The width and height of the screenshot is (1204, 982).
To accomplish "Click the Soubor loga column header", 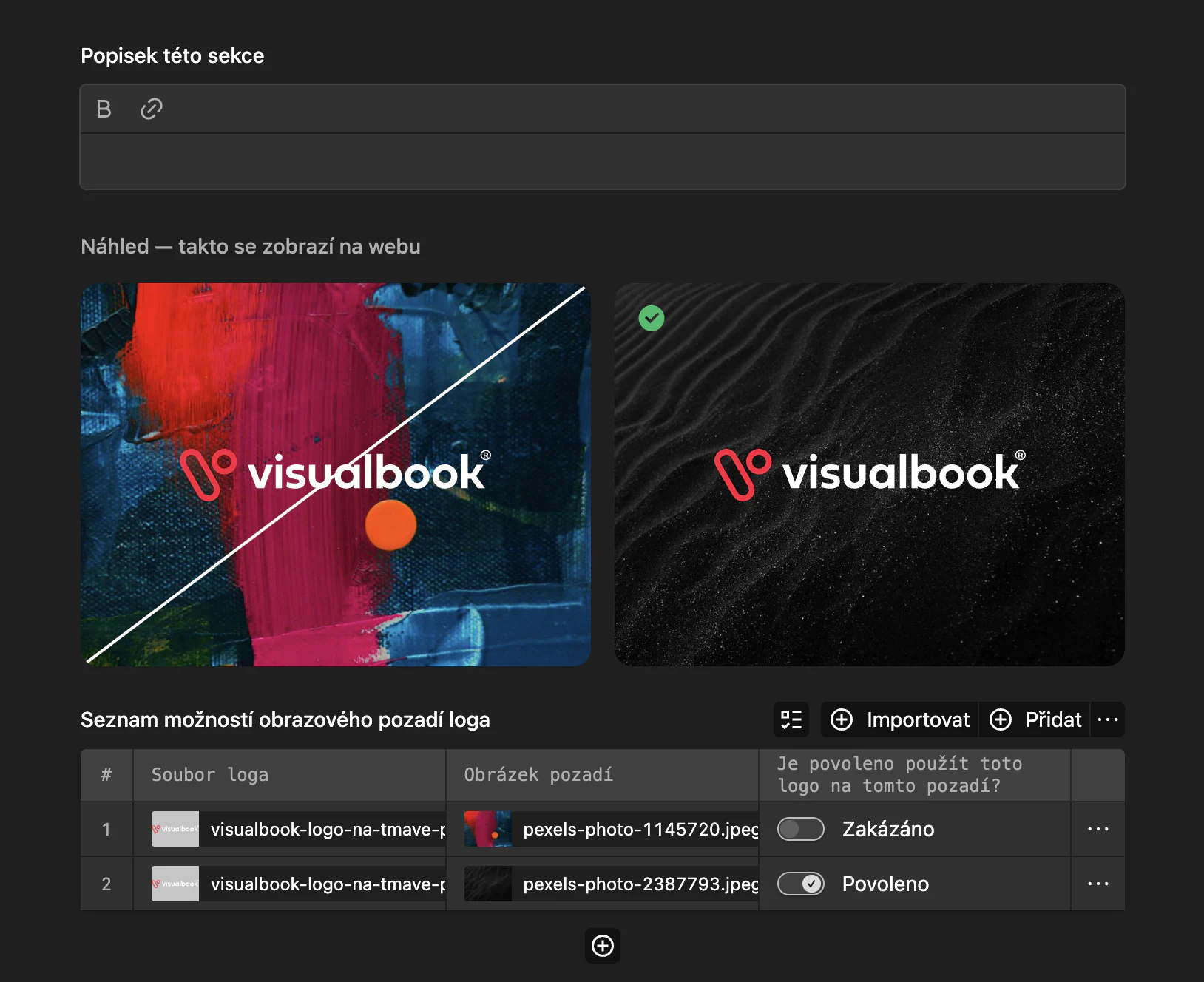I will point(290,775).
